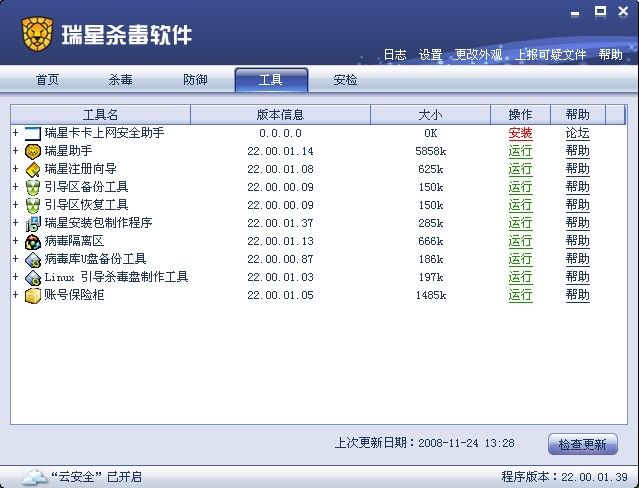Click the 版本信息 column header

280,115
